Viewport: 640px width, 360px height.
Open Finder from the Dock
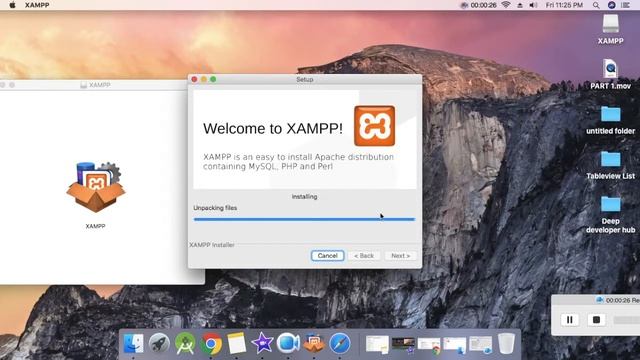[x=133, y=343]
